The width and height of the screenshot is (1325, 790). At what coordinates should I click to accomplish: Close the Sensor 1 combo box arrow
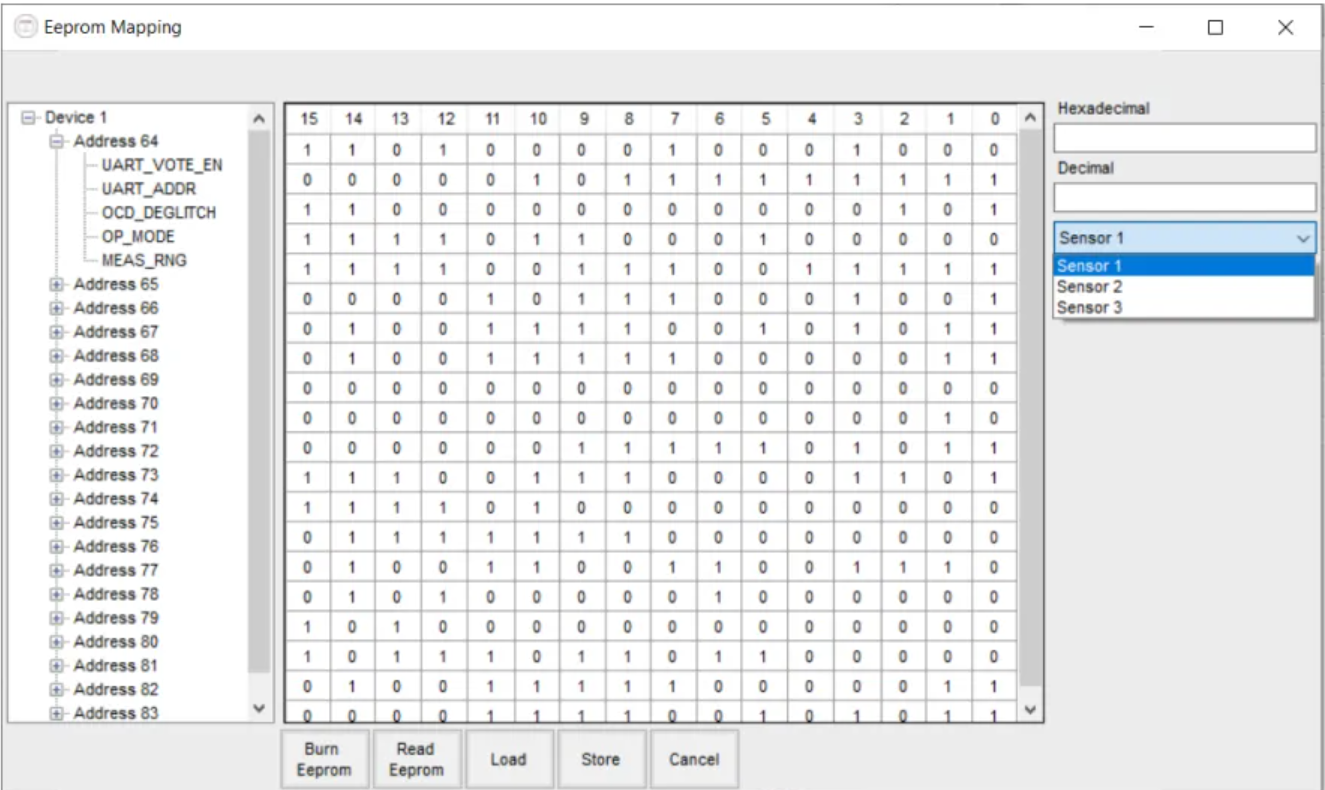[1303, 238]
